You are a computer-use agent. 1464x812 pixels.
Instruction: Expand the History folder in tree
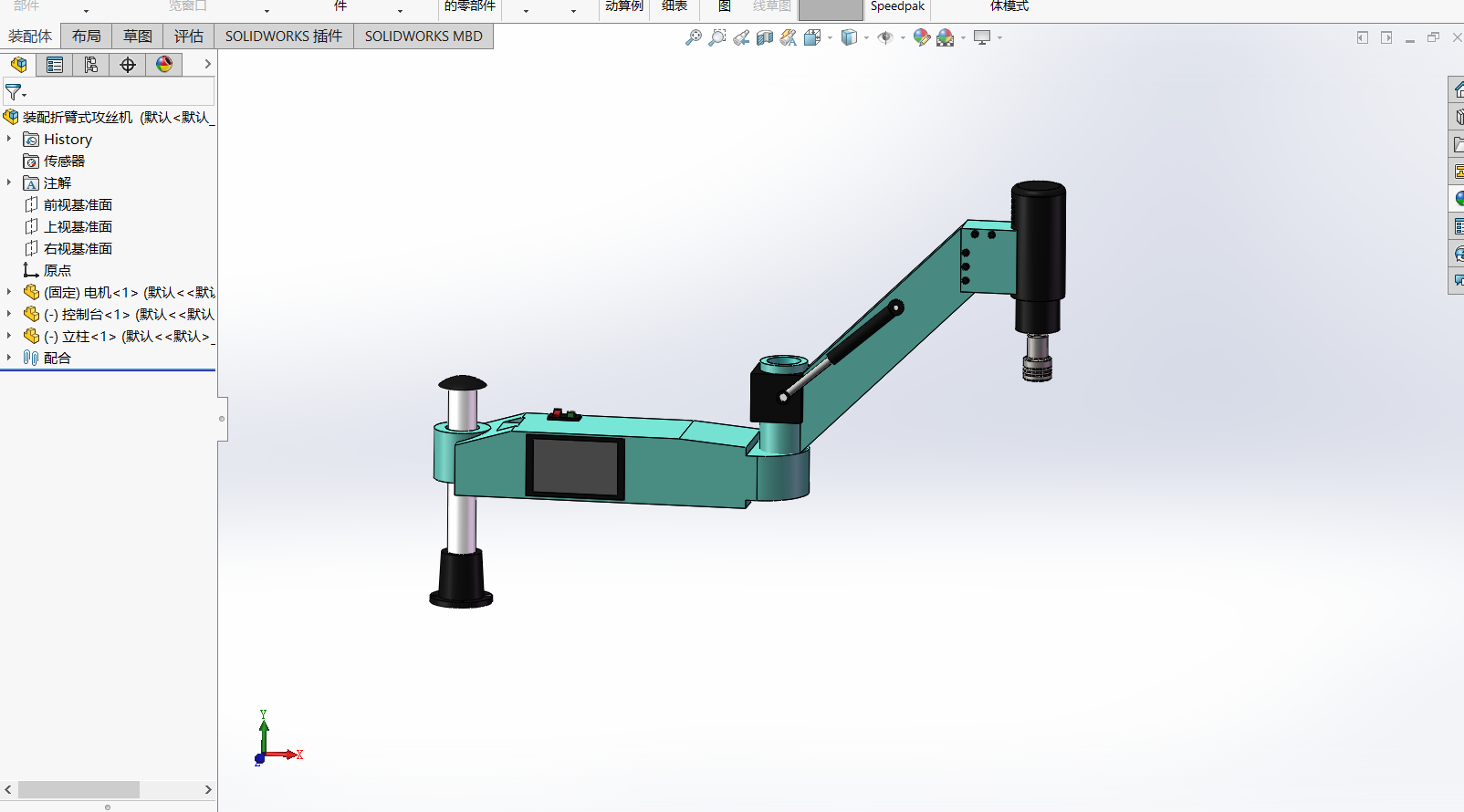[x=9, y=139]
